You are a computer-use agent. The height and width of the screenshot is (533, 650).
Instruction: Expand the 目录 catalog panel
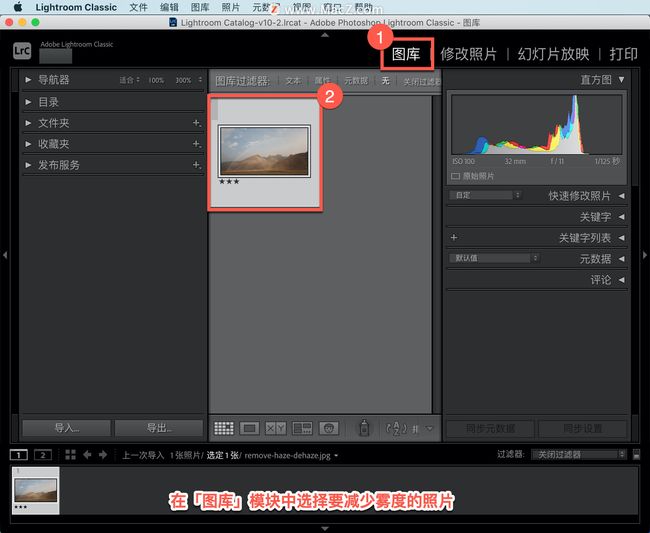pos(28,102)
